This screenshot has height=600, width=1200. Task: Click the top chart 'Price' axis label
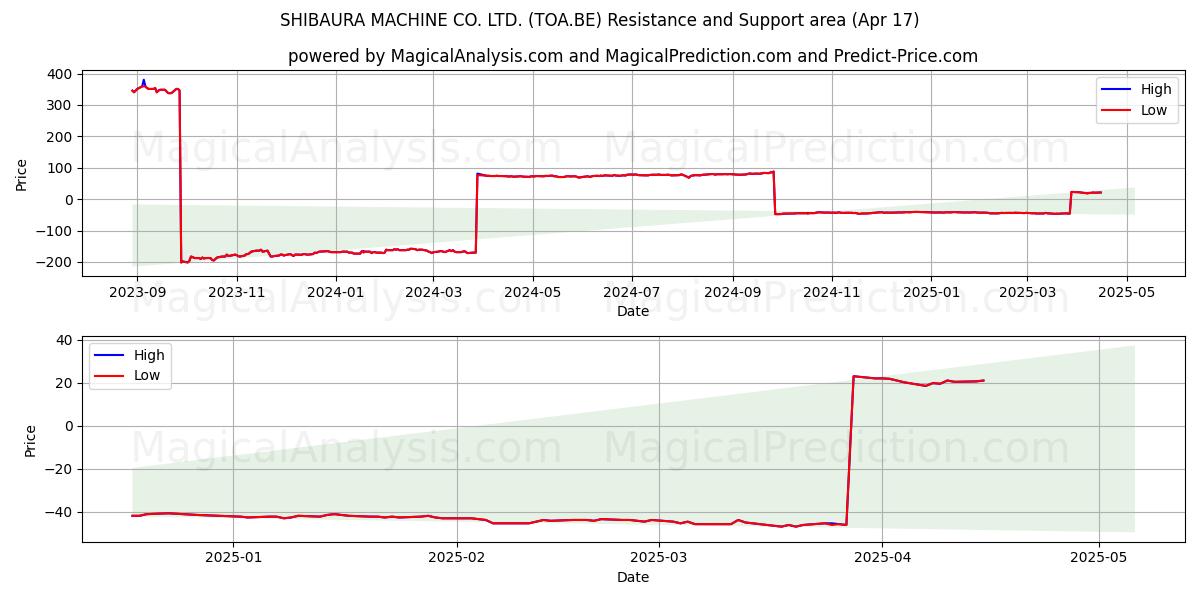click(22, 175)
